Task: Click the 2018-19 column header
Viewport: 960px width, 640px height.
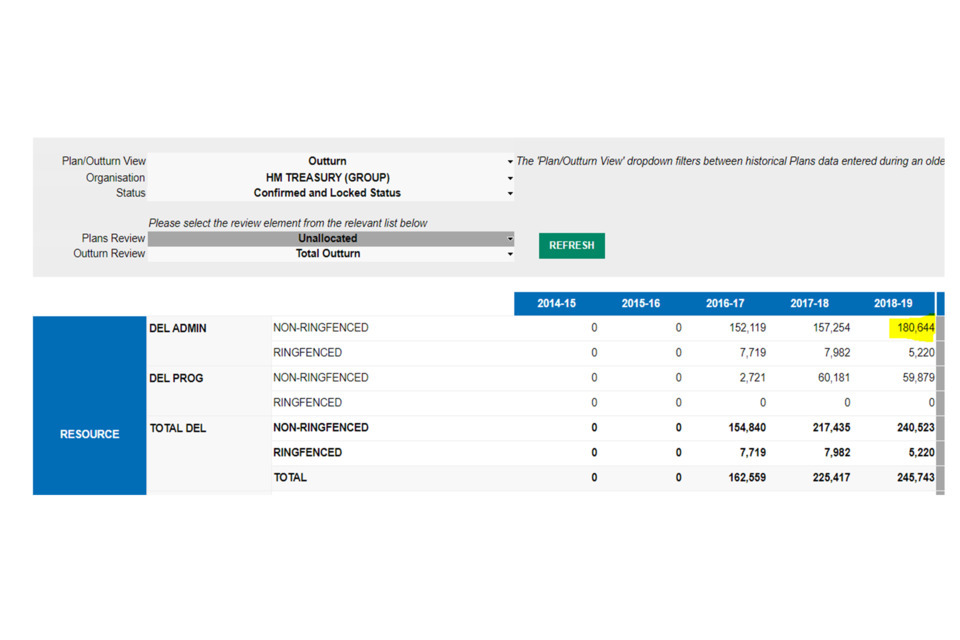Action: pyautogui.click(x=892, y=304)
